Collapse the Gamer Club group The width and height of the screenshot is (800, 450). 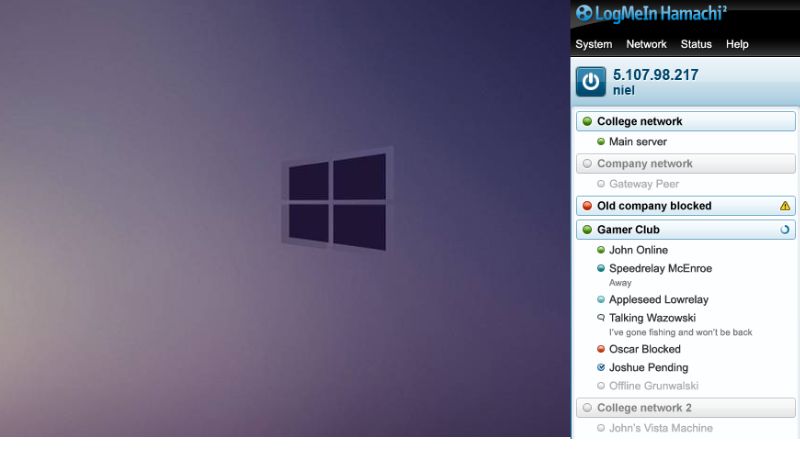coord(685,230)
